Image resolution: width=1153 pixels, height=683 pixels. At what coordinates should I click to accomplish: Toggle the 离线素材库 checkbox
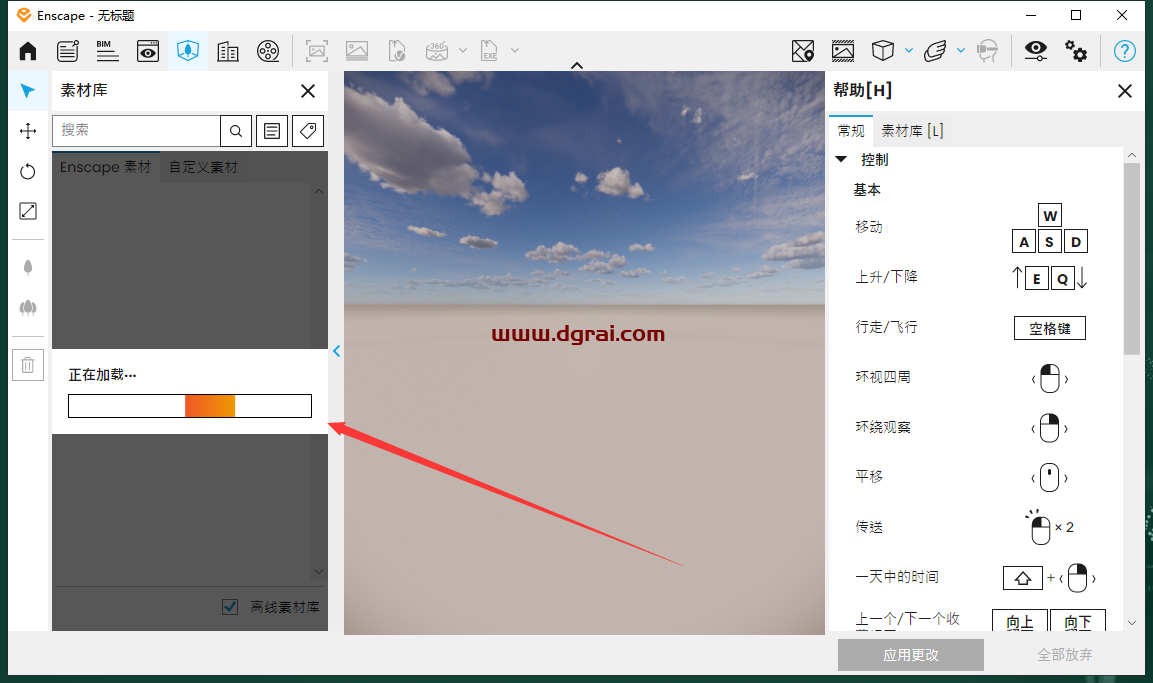pos(230,607)
